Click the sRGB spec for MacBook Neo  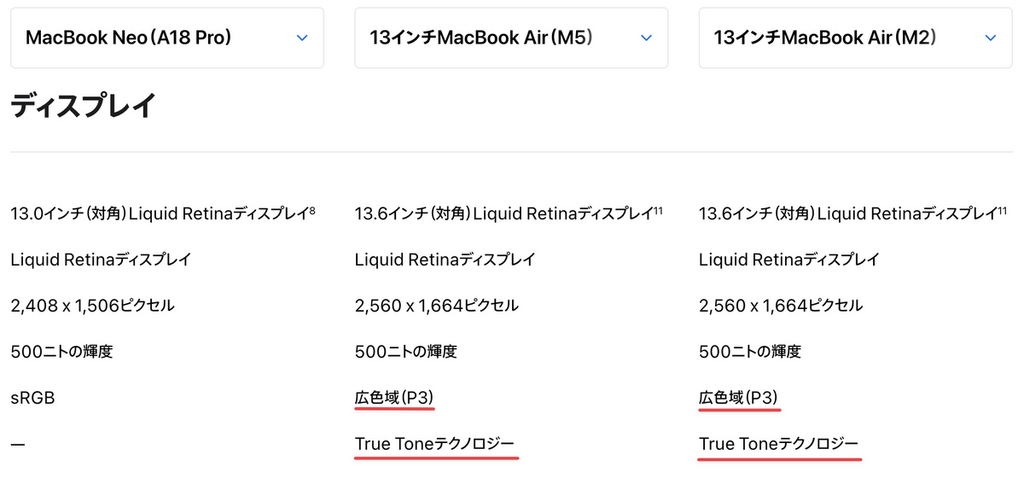coord(32,398)
